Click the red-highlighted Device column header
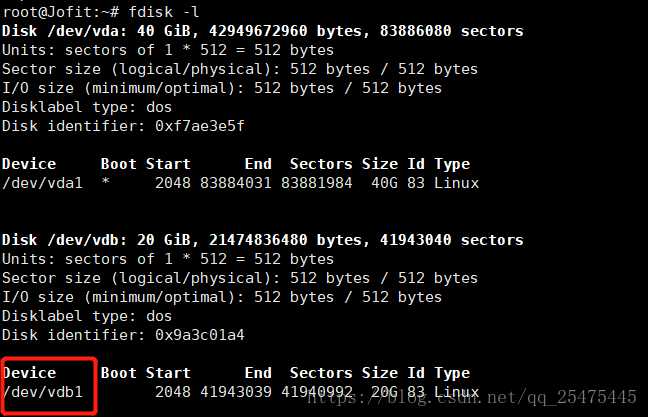 29,373
